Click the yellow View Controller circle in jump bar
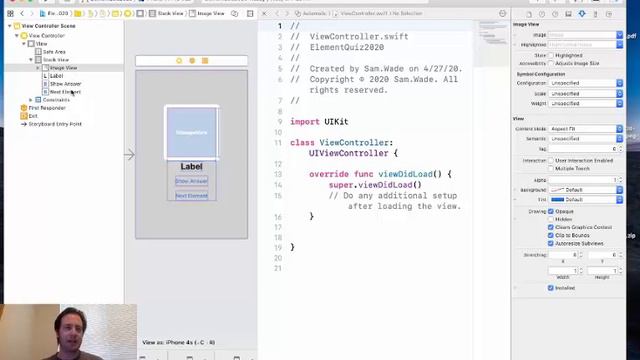Image resolution: width=640 pixels, height=360 pixels. (x=128, y=13)
